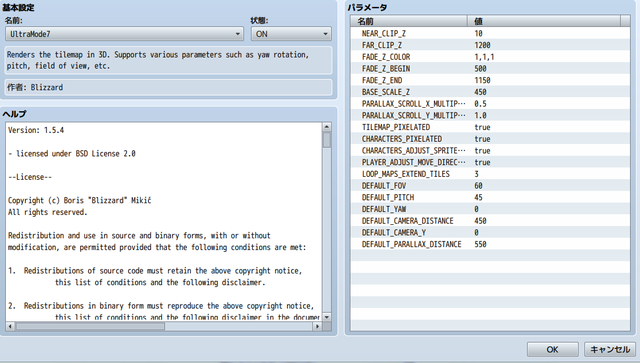
Task: Select the PARALLAX_SCROLL_X_MULTIP parameter row
Action: tap(490, 104)
